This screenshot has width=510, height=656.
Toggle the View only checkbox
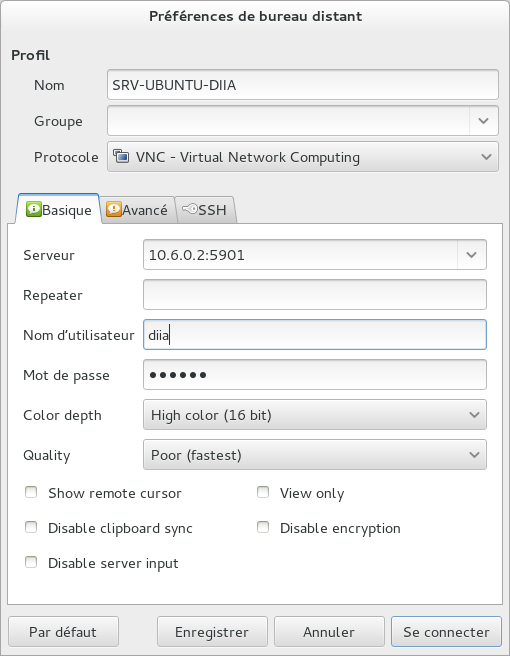263,492
